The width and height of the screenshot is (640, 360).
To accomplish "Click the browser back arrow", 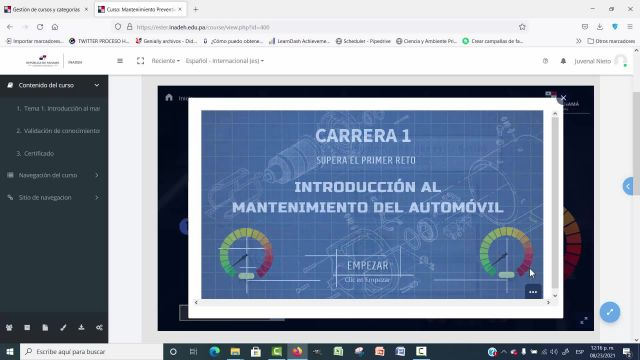I will [x=10, y=27].
